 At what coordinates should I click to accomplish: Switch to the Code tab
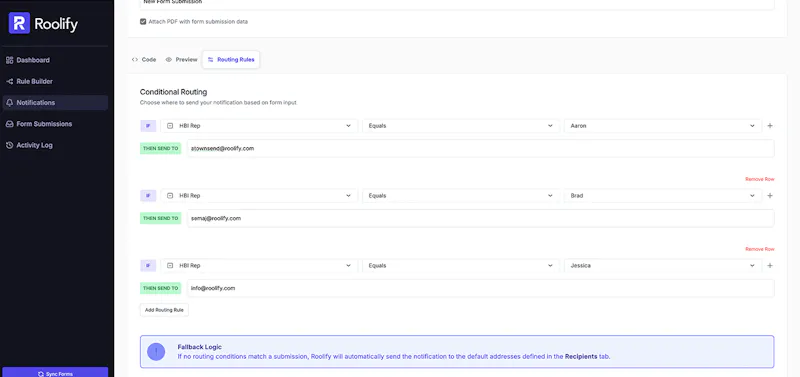pyautogui.click(x=144, y=60)
